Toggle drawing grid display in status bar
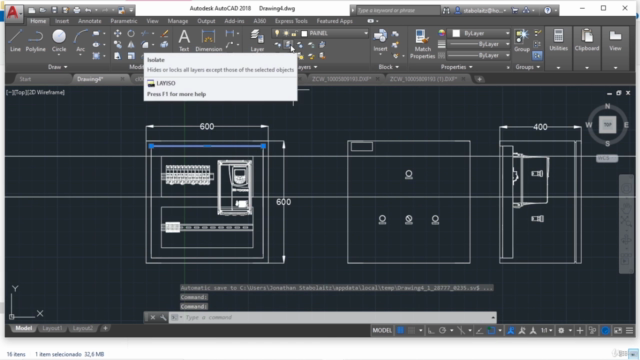 (x=400, y=331)
